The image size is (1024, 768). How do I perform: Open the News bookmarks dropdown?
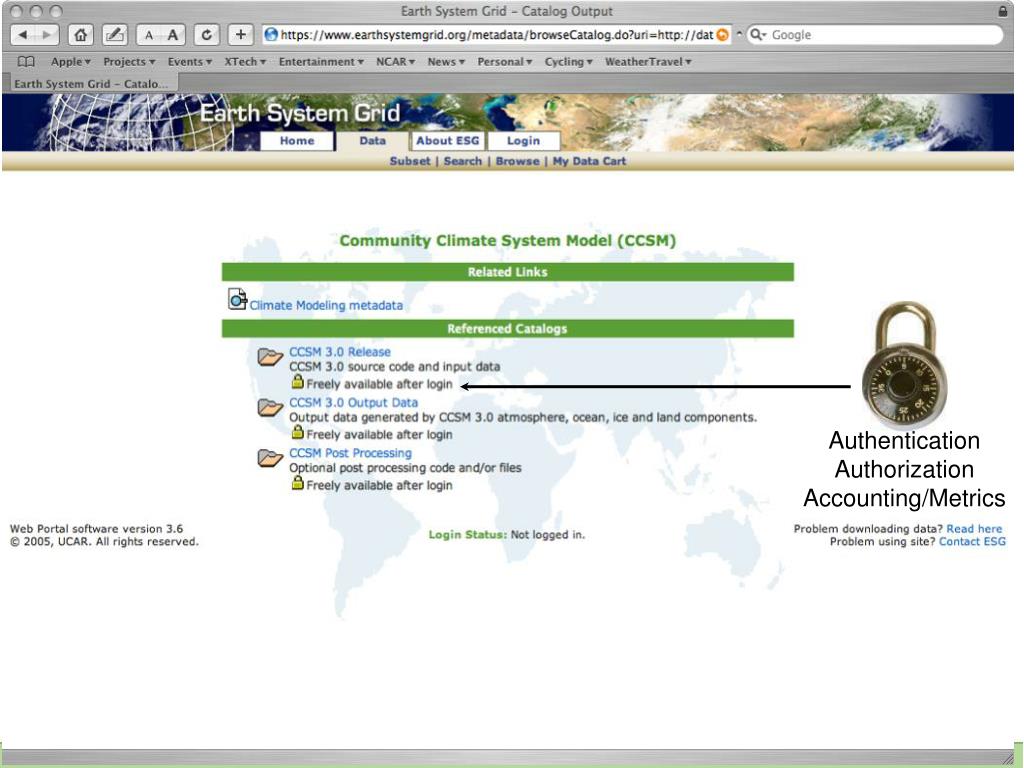(x=446, y=61)
